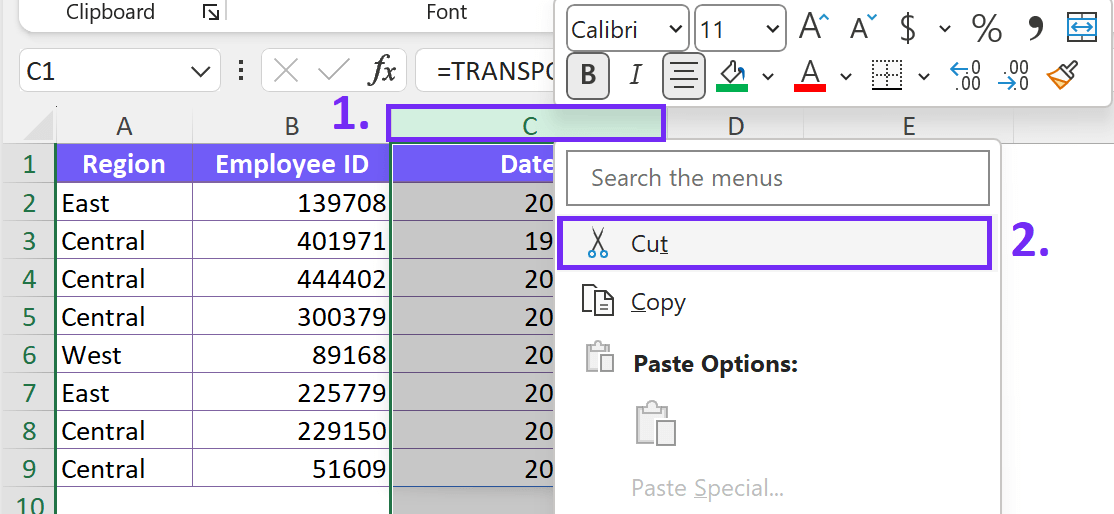Open Borders dropdown arrow
The height and width of the screenshot is (514, 1114).
pyautogui.click(x=924, y=76)
